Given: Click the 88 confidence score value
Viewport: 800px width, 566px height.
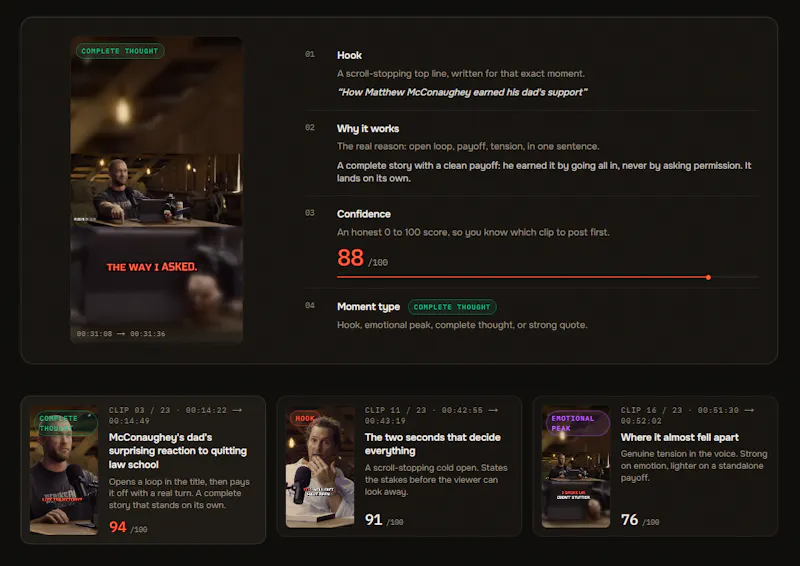Looking at the screenshot, I should pos(350,258).
